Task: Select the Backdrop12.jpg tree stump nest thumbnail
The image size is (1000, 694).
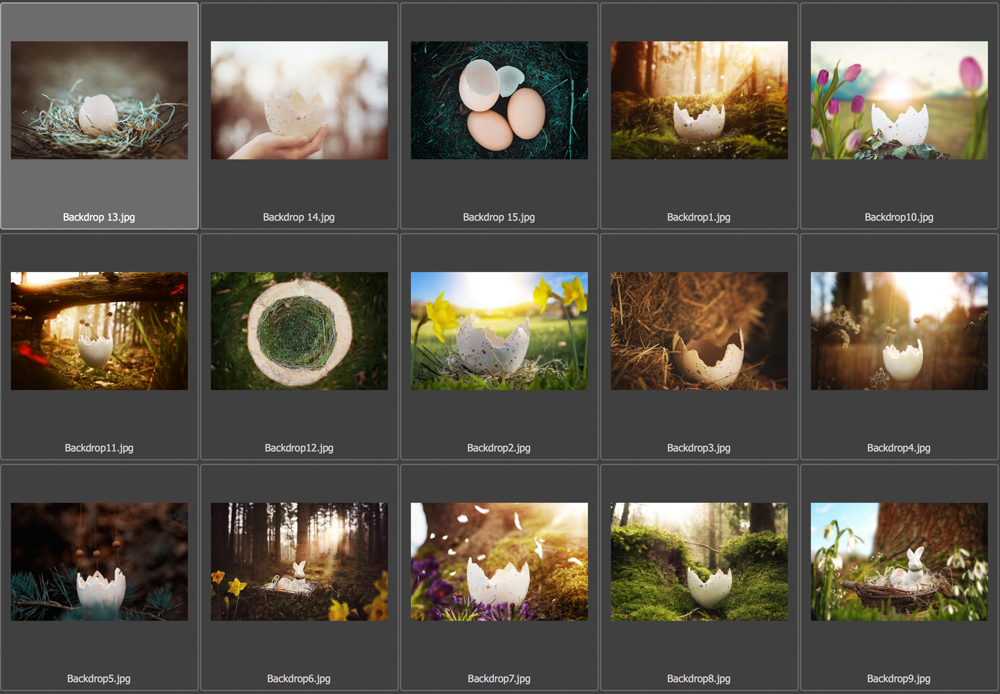Action: tap(299, 331)
